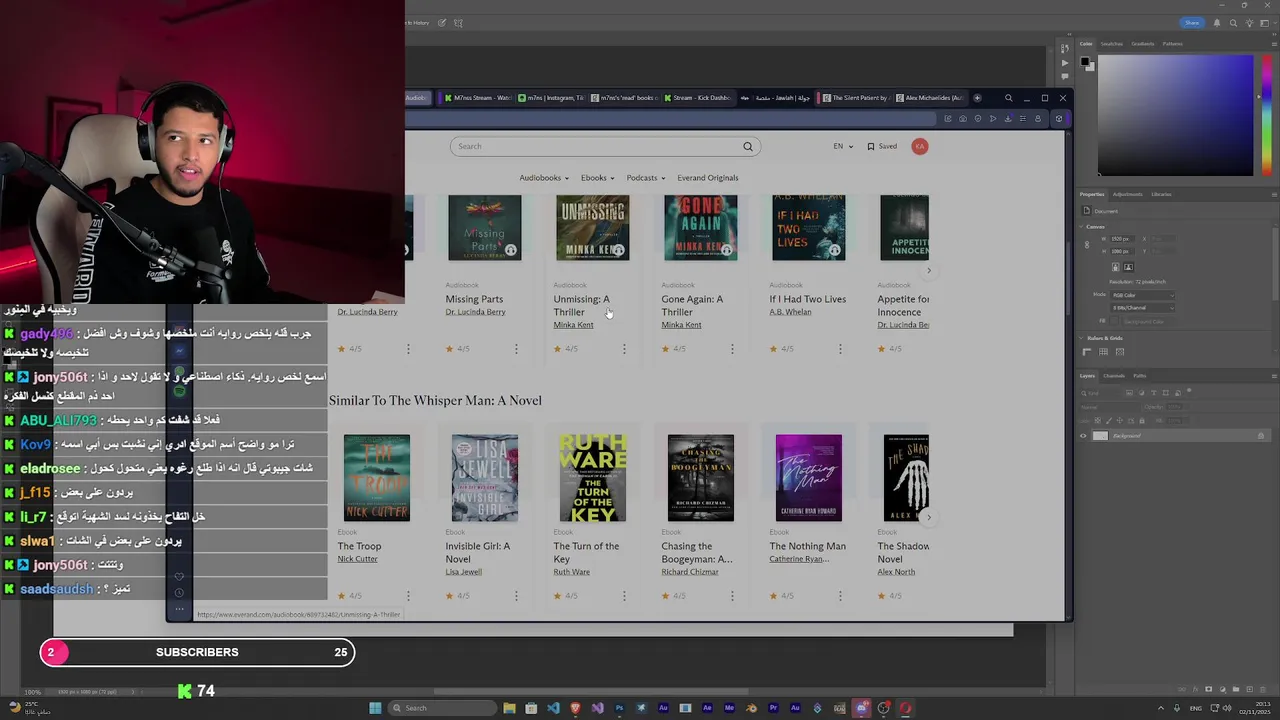
Task: Switch to the Libraries tab
Action: click(1161, 194)
